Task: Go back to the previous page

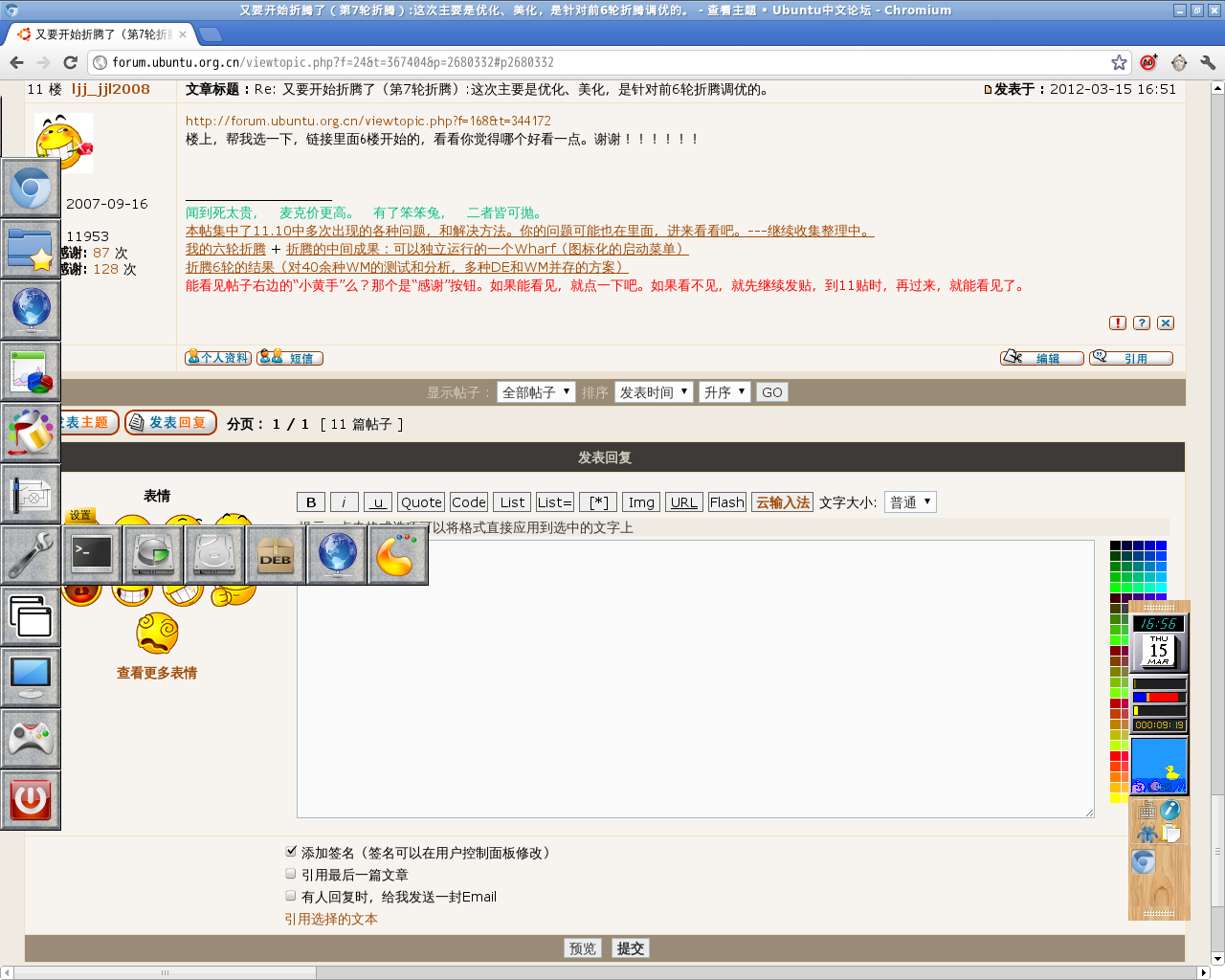Action: click(x=16, y=62)
